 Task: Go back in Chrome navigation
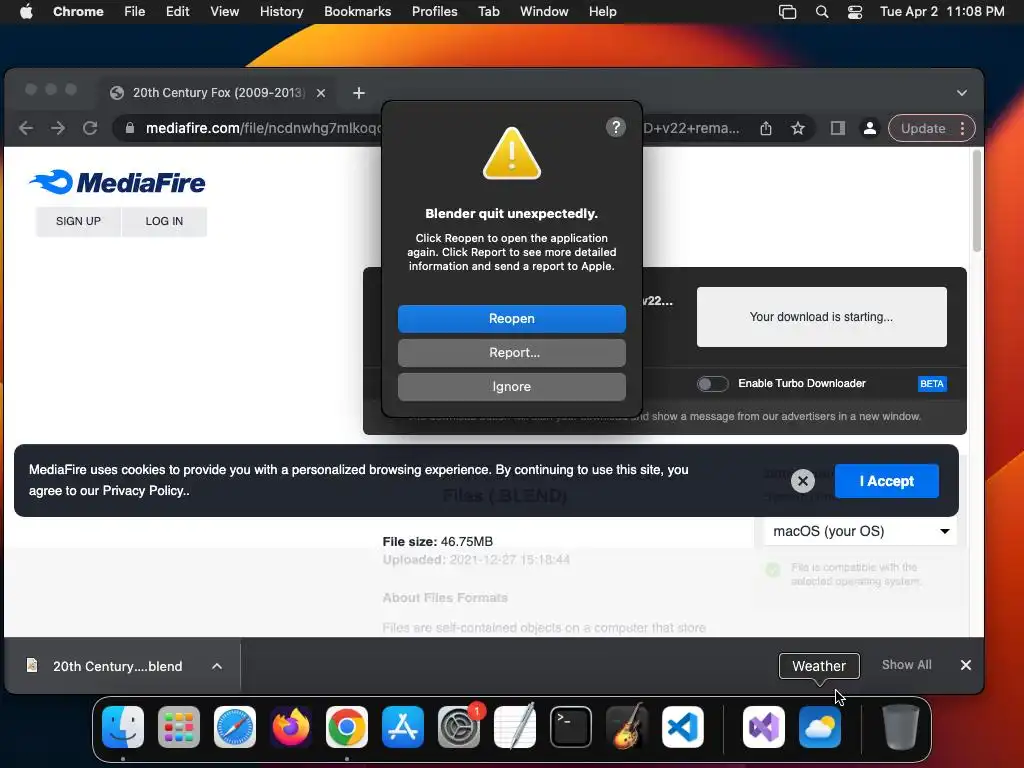pos(26,128)
